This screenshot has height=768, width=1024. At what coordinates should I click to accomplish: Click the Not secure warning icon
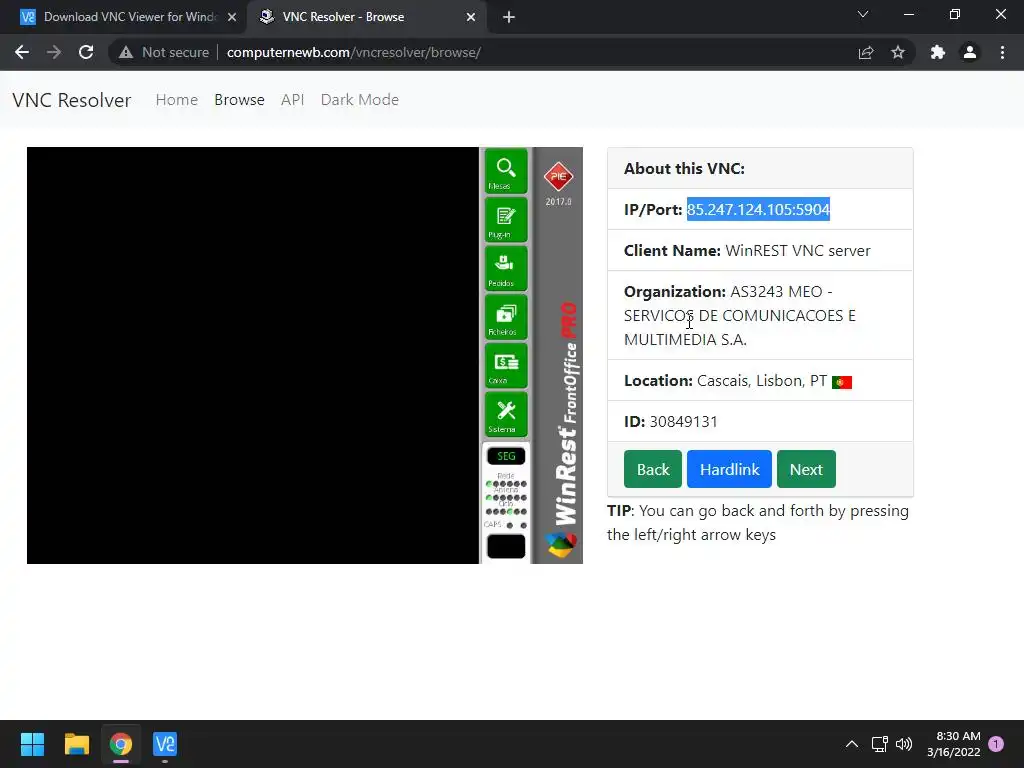tap(126, 52)
